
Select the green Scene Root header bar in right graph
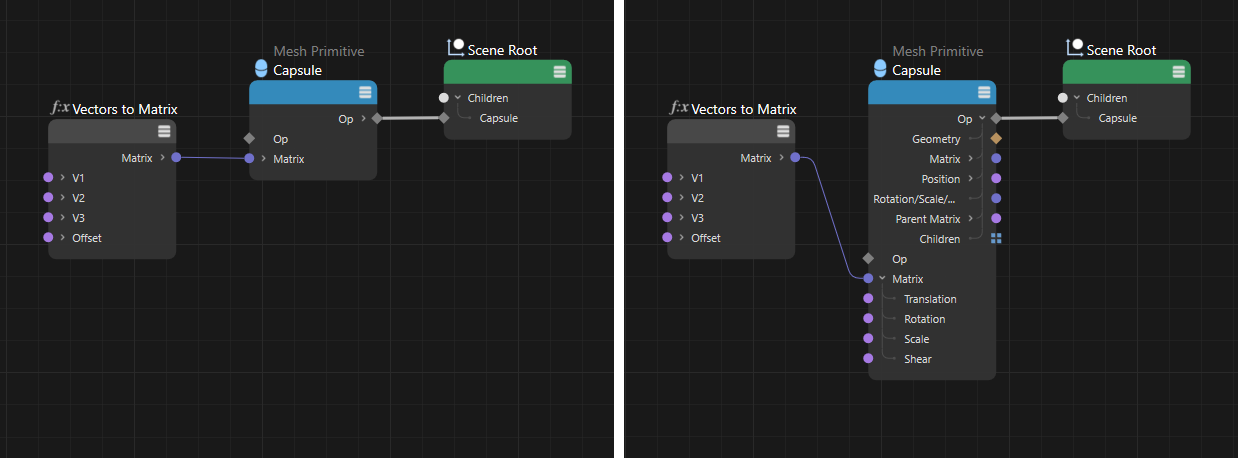point(1126,72)
